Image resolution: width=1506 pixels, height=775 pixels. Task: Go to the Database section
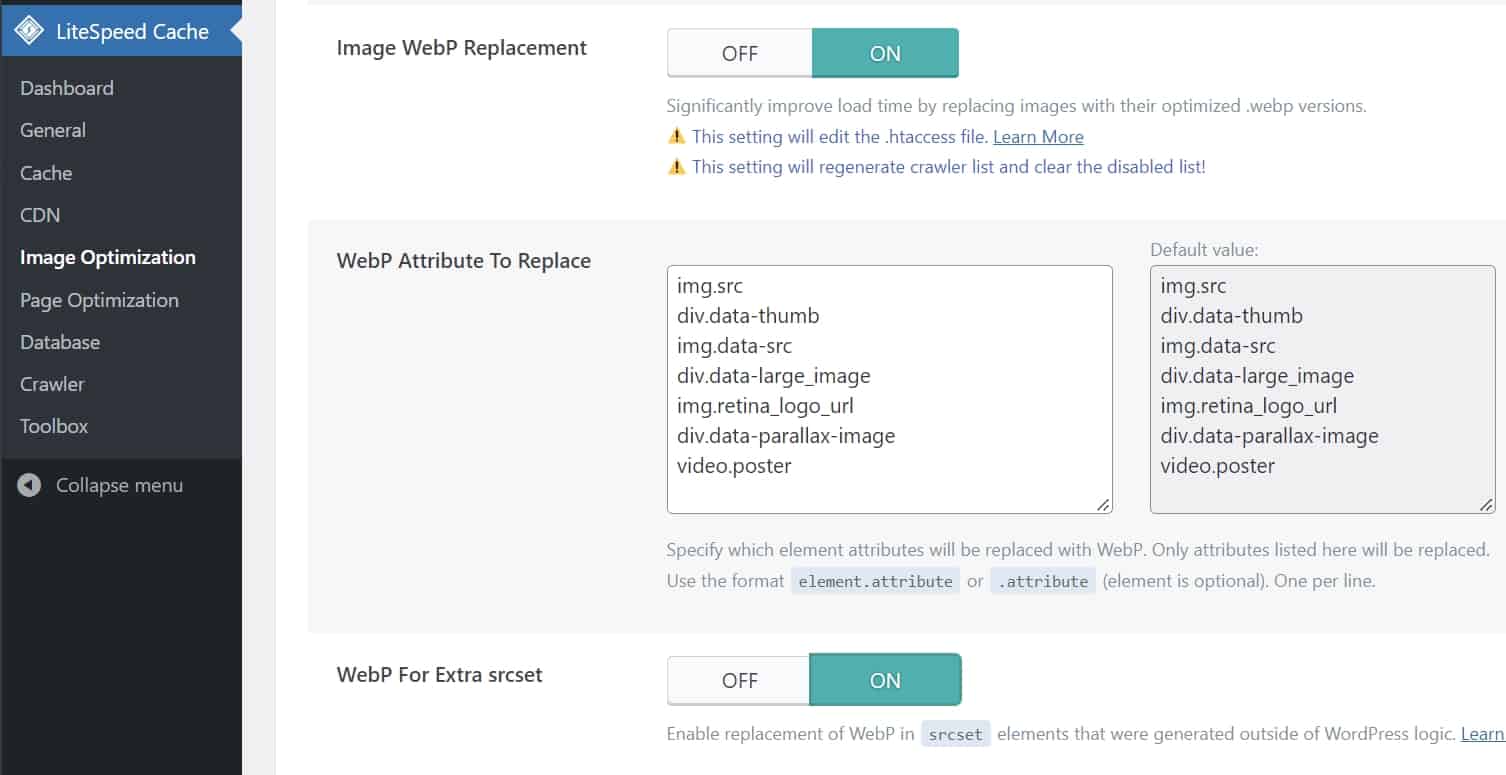(x=60, y=342)
